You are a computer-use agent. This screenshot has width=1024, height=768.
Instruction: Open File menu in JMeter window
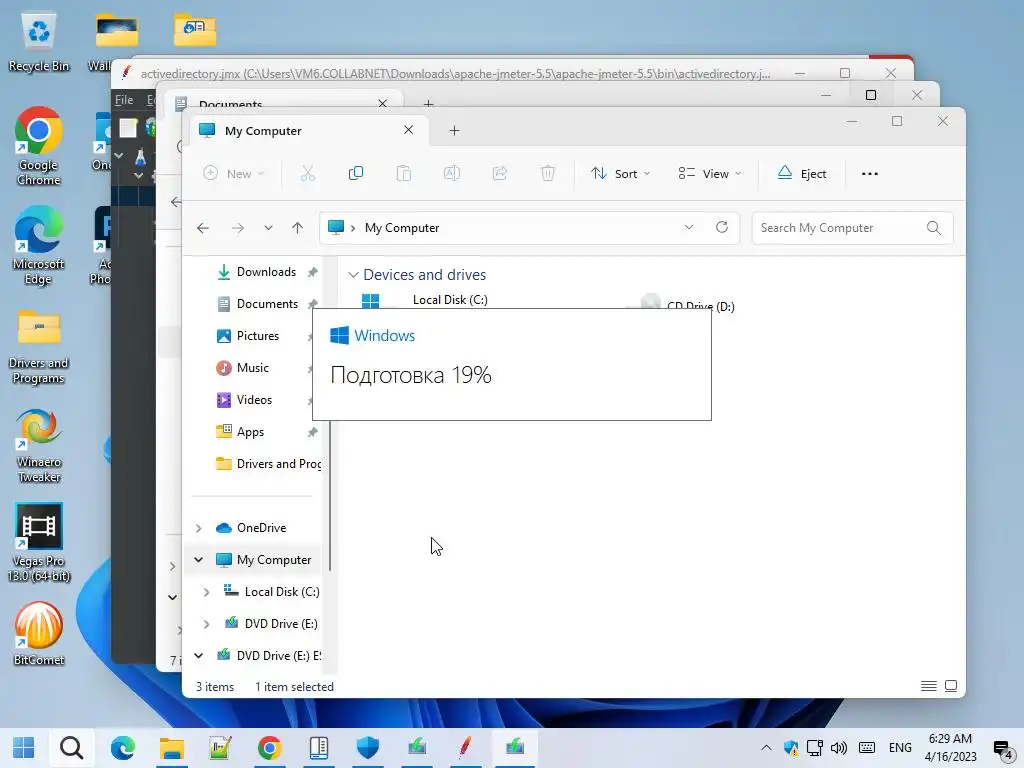point(124,100)
